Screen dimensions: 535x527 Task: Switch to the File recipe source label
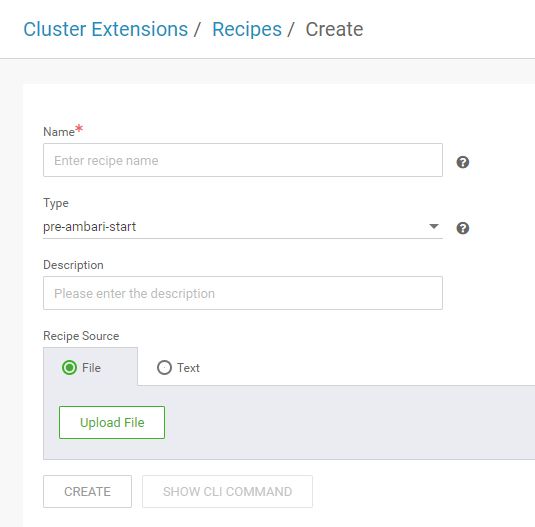click(91, 368)
